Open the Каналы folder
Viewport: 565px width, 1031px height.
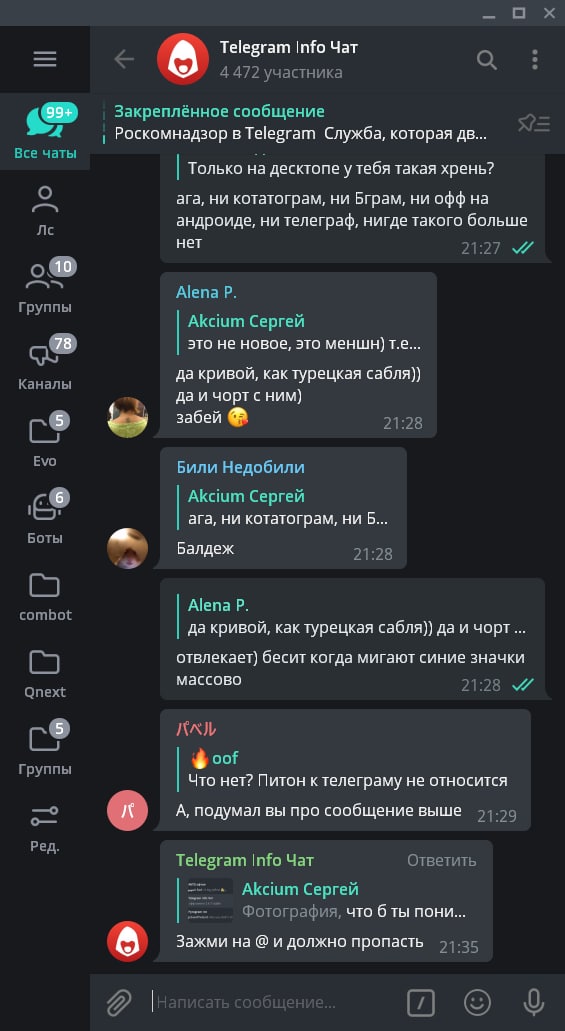(45, 363)
